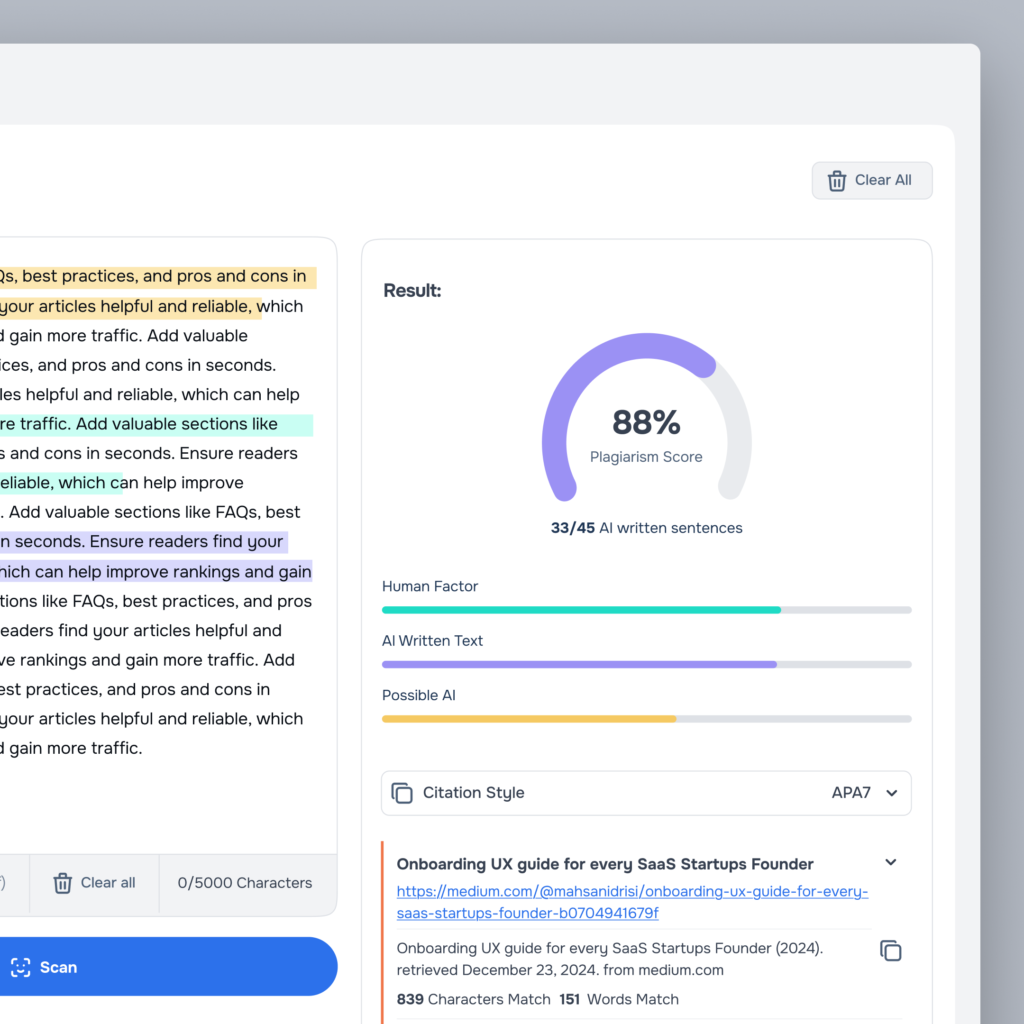This screenshot has width=1024, height=1024.
Task: Click '839 Characters Match' text
Action: point(473,999)
